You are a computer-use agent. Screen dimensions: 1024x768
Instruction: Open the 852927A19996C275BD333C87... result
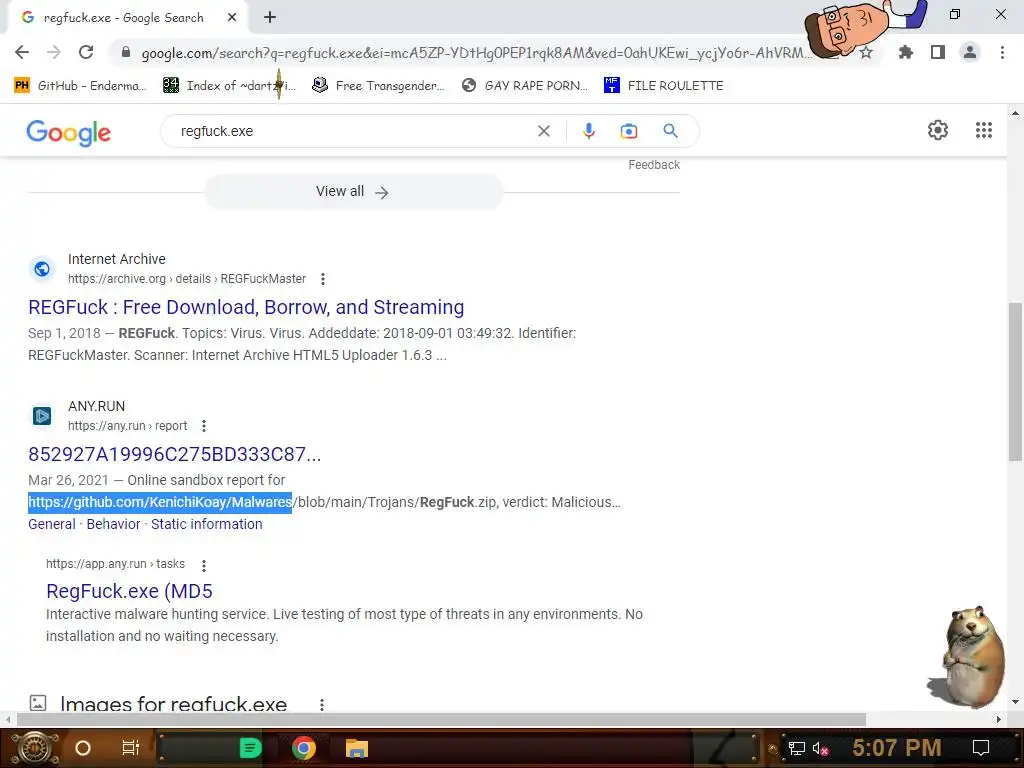tap(174, 454)
